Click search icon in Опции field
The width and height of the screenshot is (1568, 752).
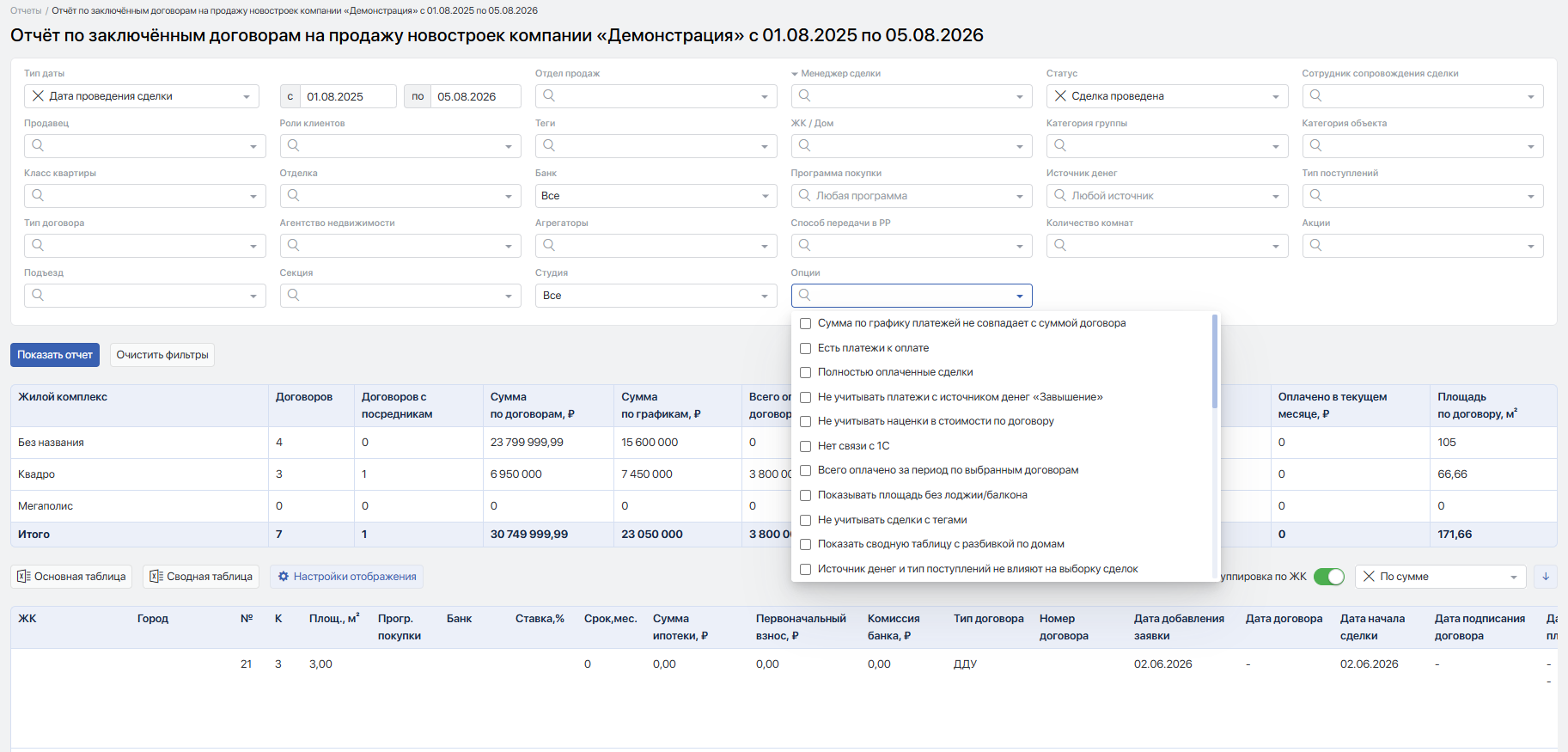(805, 295)
